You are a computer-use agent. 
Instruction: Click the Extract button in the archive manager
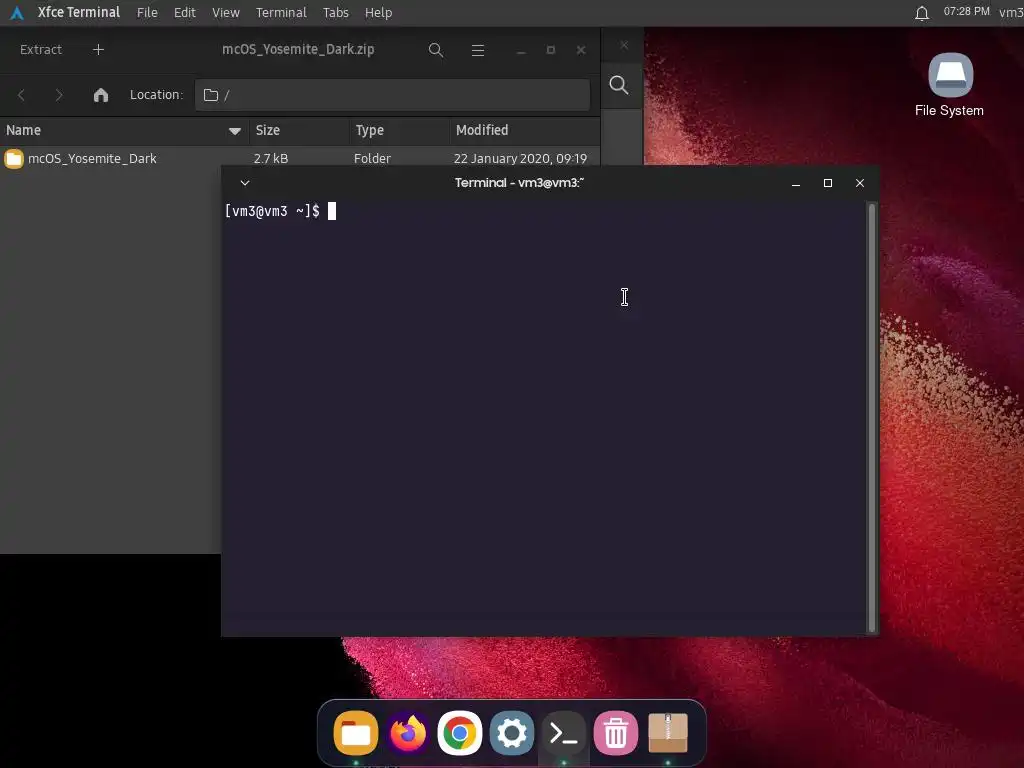(x=40, y=50)
